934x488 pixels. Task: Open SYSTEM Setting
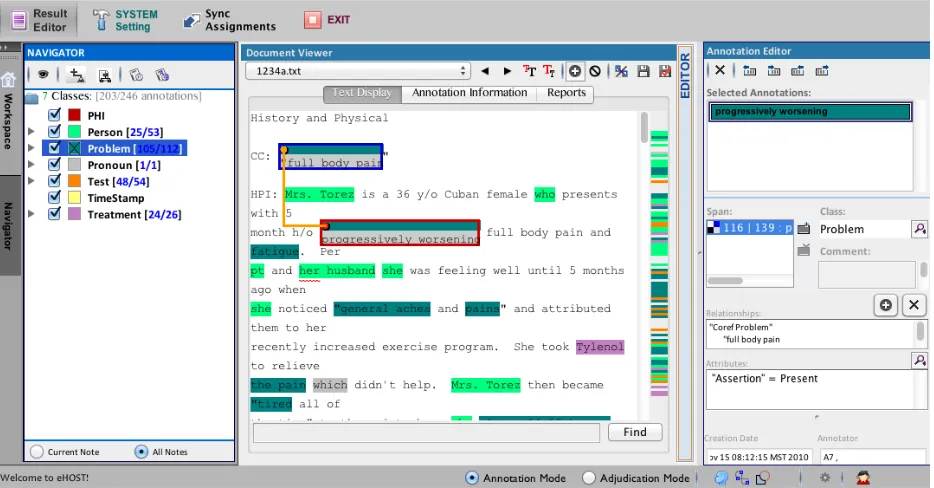[126, 20]
